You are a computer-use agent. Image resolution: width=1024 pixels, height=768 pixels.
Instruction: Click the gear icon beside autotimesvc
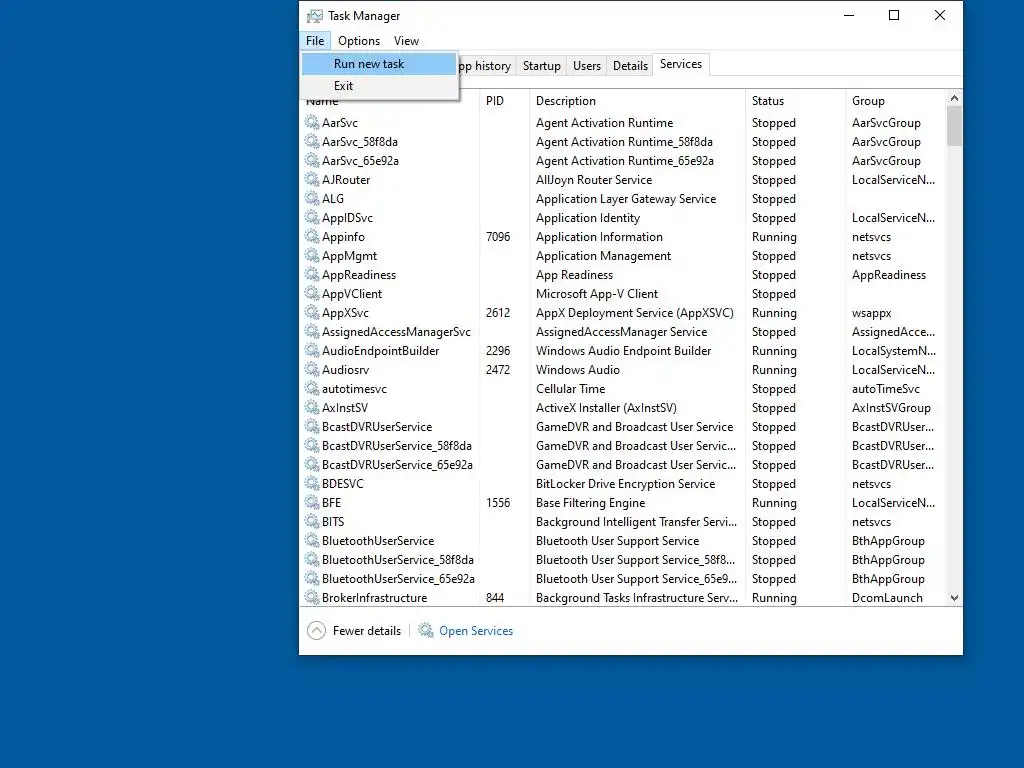tap(312, 388)
